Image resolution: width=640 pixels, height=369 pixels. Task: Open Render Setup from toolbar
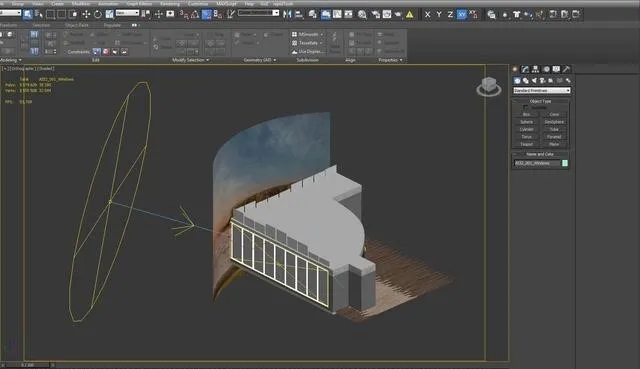coord(375,14)
